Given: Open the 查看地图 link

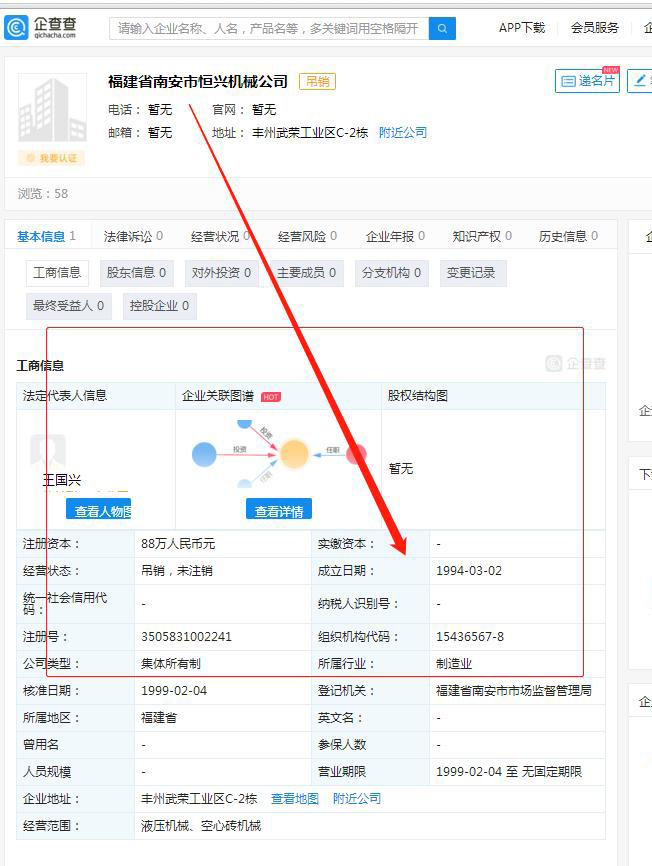Looking at the screenshot, I should pyautogui.click(x=295, y=799).
